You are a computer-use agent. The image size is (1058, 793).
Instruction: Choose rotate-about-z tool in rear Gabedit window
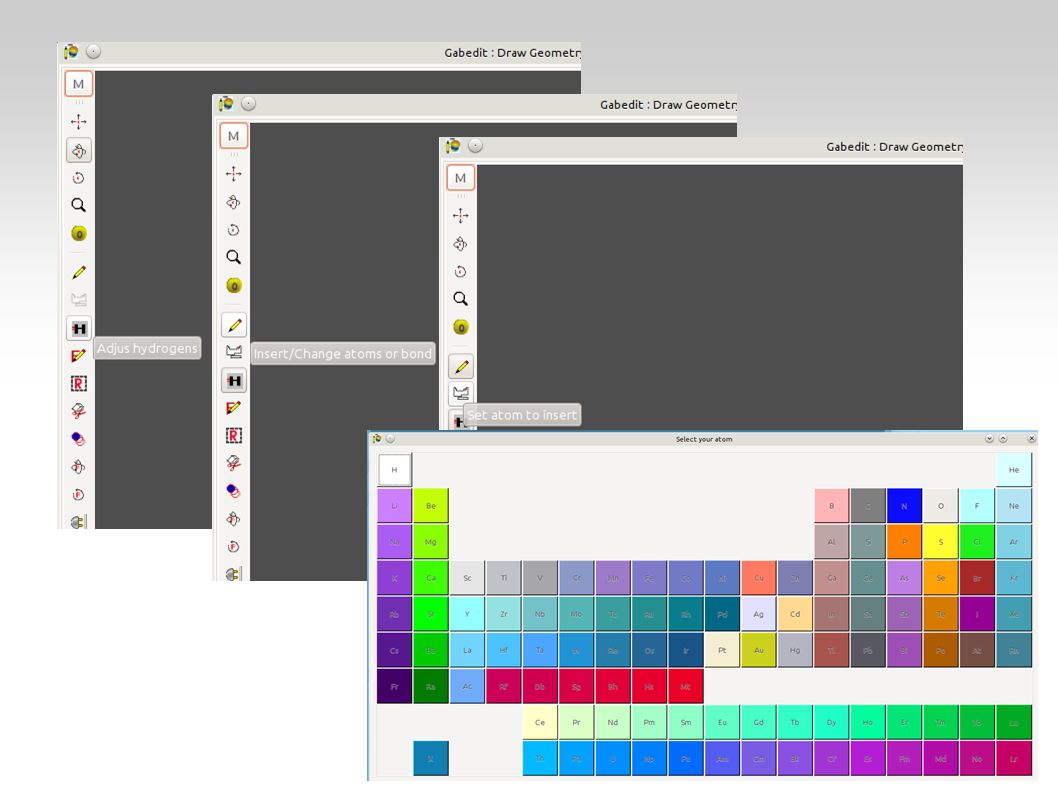point(79,178)
